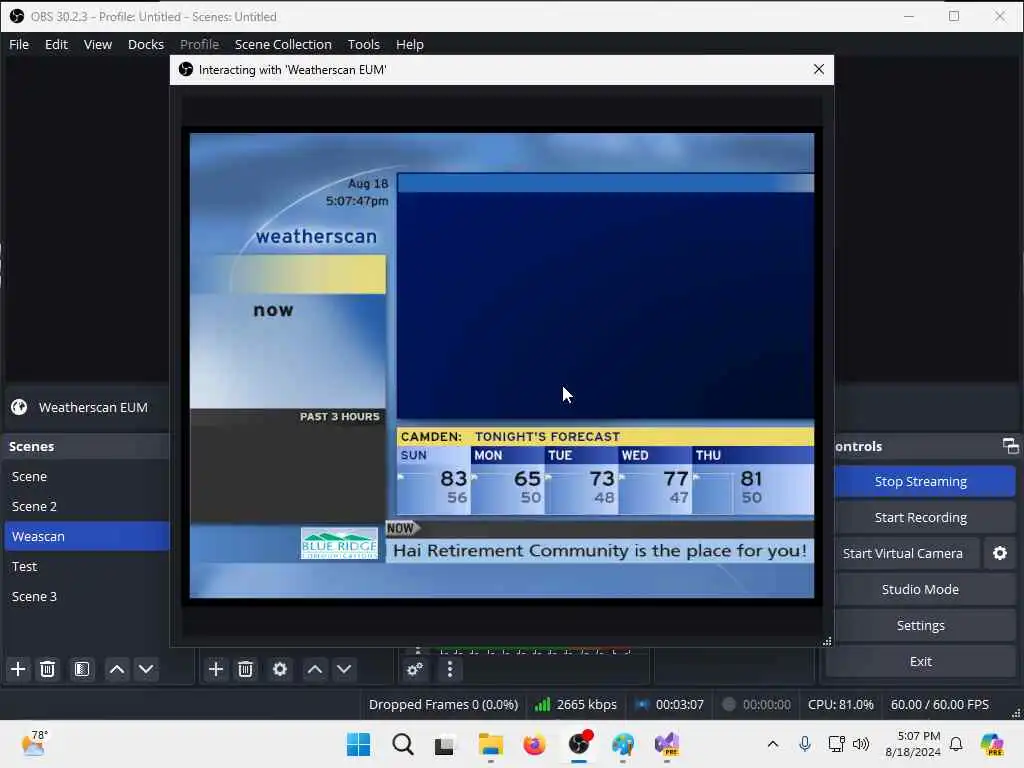
Task: Click the CPU: 81.0% status text
Action: tap(840, 705)
